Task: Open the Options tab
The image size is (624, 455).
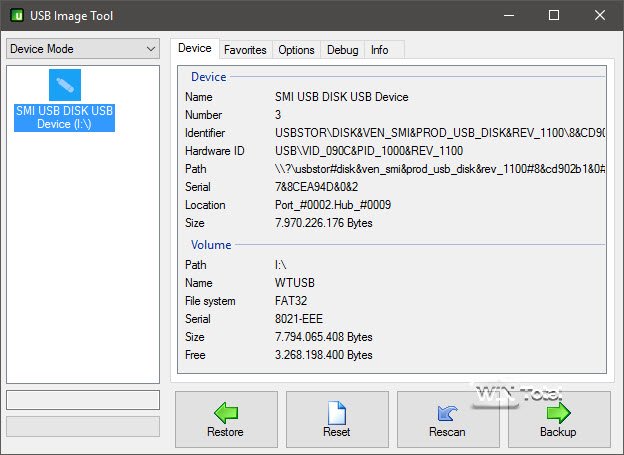Action: [296, 50]
